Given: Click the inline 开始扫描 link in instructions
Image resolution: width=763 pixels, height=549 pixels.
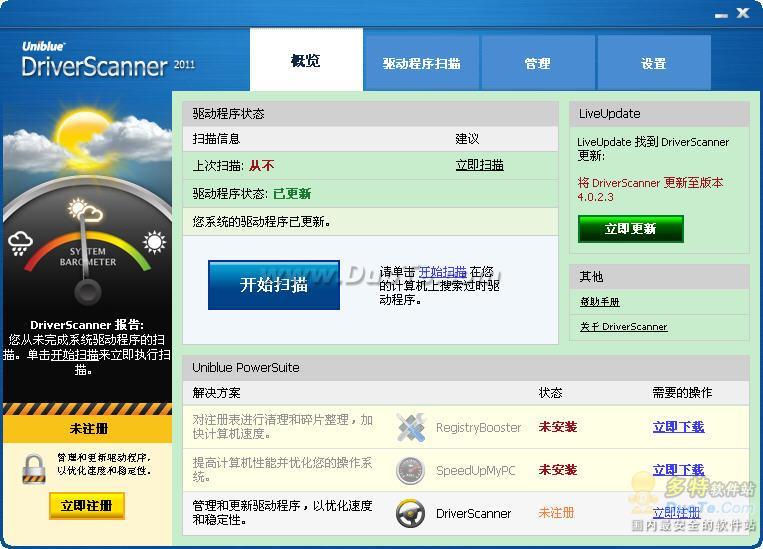Looking at the screenshot, I should [x=442, y=272].
